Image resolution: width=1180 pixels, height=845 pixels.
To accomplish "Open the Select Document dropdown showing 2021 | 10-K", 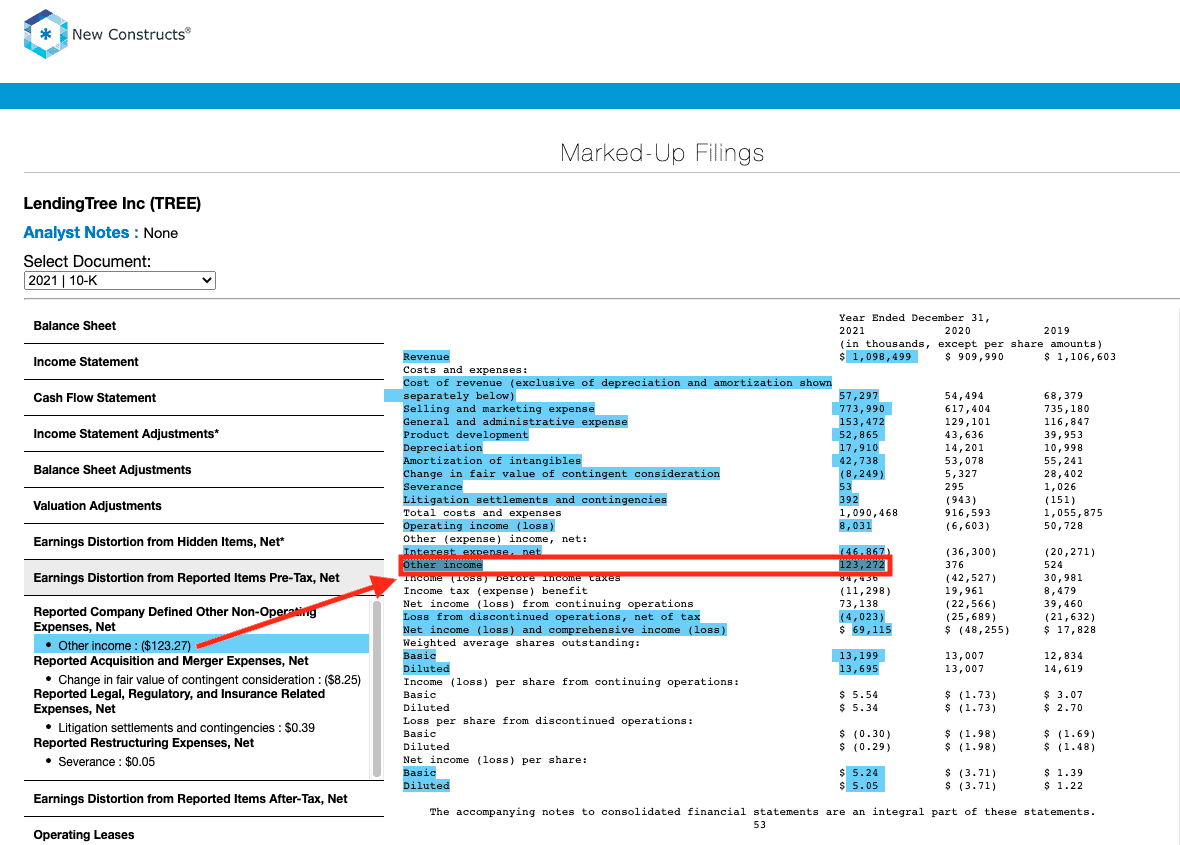I will tap(120, 281).
